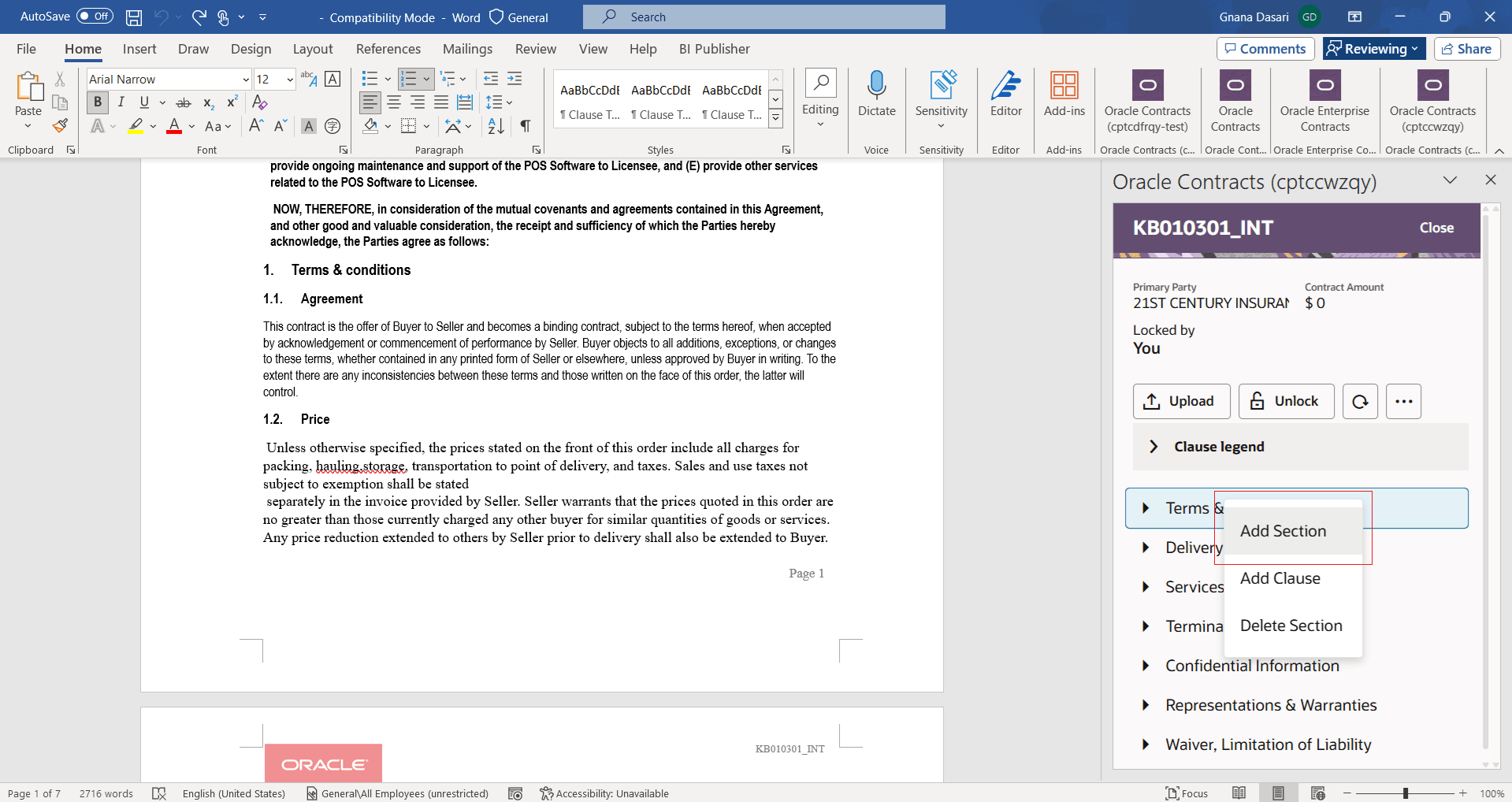Choose Delete Section menu option

(x=1293, y=626)
